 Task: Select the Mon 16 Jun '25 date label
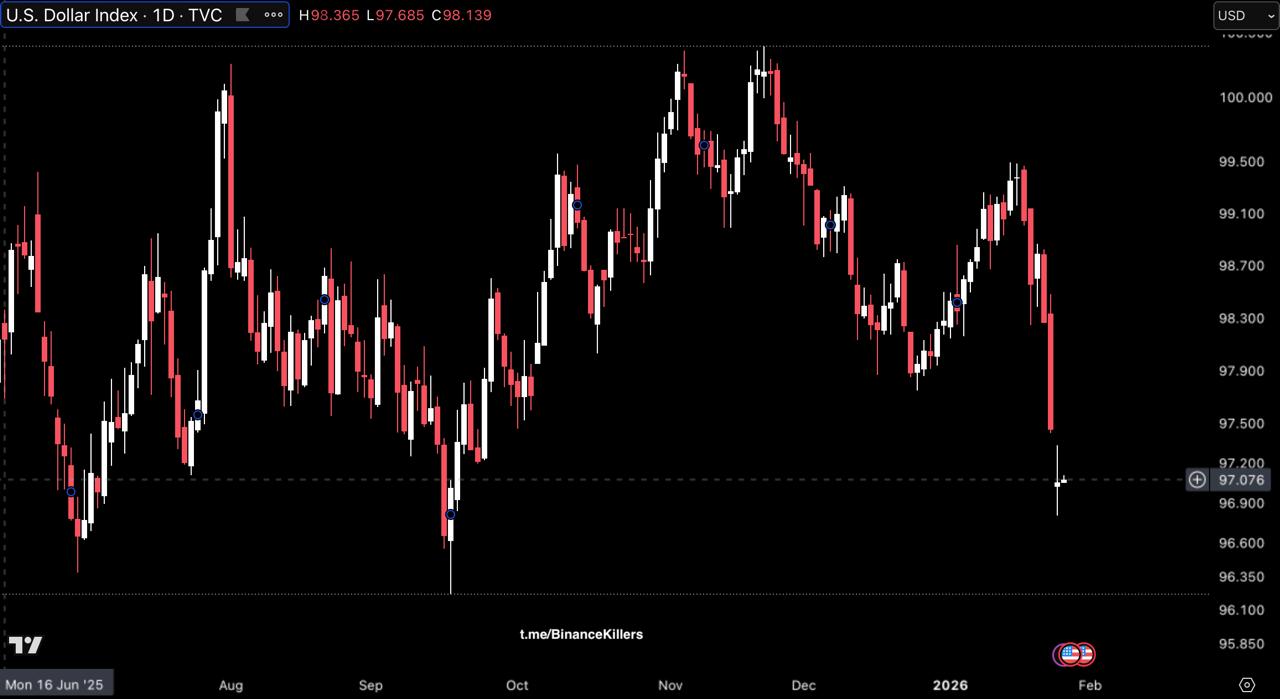pyautogui.click(x=54, y=685)
